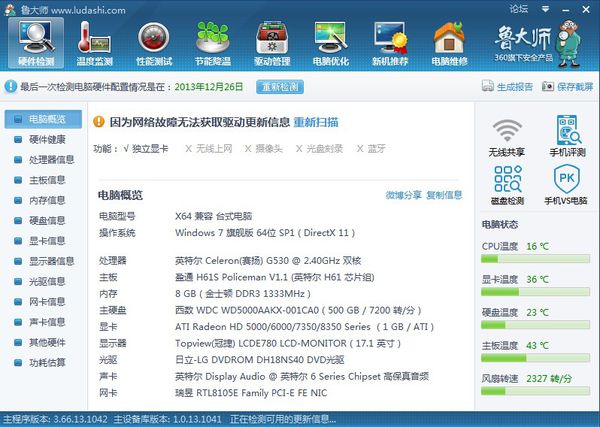Click 保存截屏 save screenshot
This screenshot has width=600, height=427.
click(568, 87)
